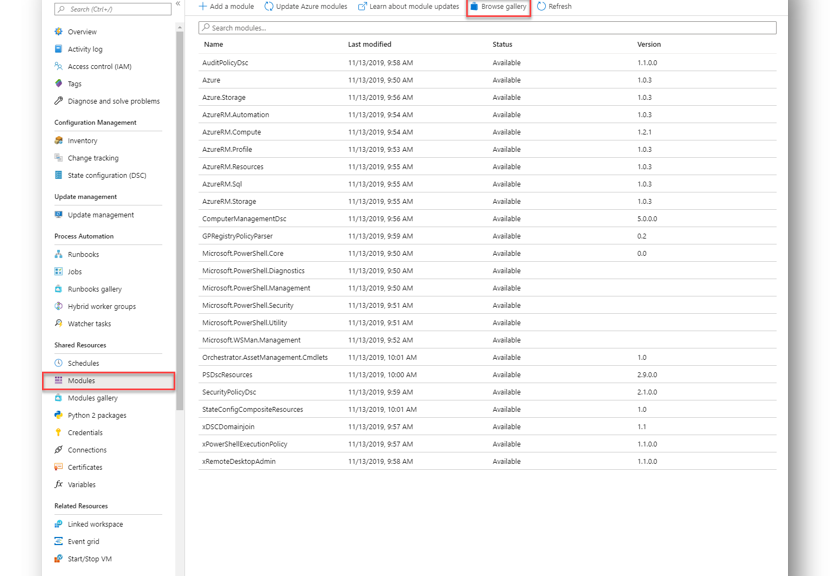Viewport: 839px width, 576px height.
Task: Sort by the Name column header
Action: point(213,44)
